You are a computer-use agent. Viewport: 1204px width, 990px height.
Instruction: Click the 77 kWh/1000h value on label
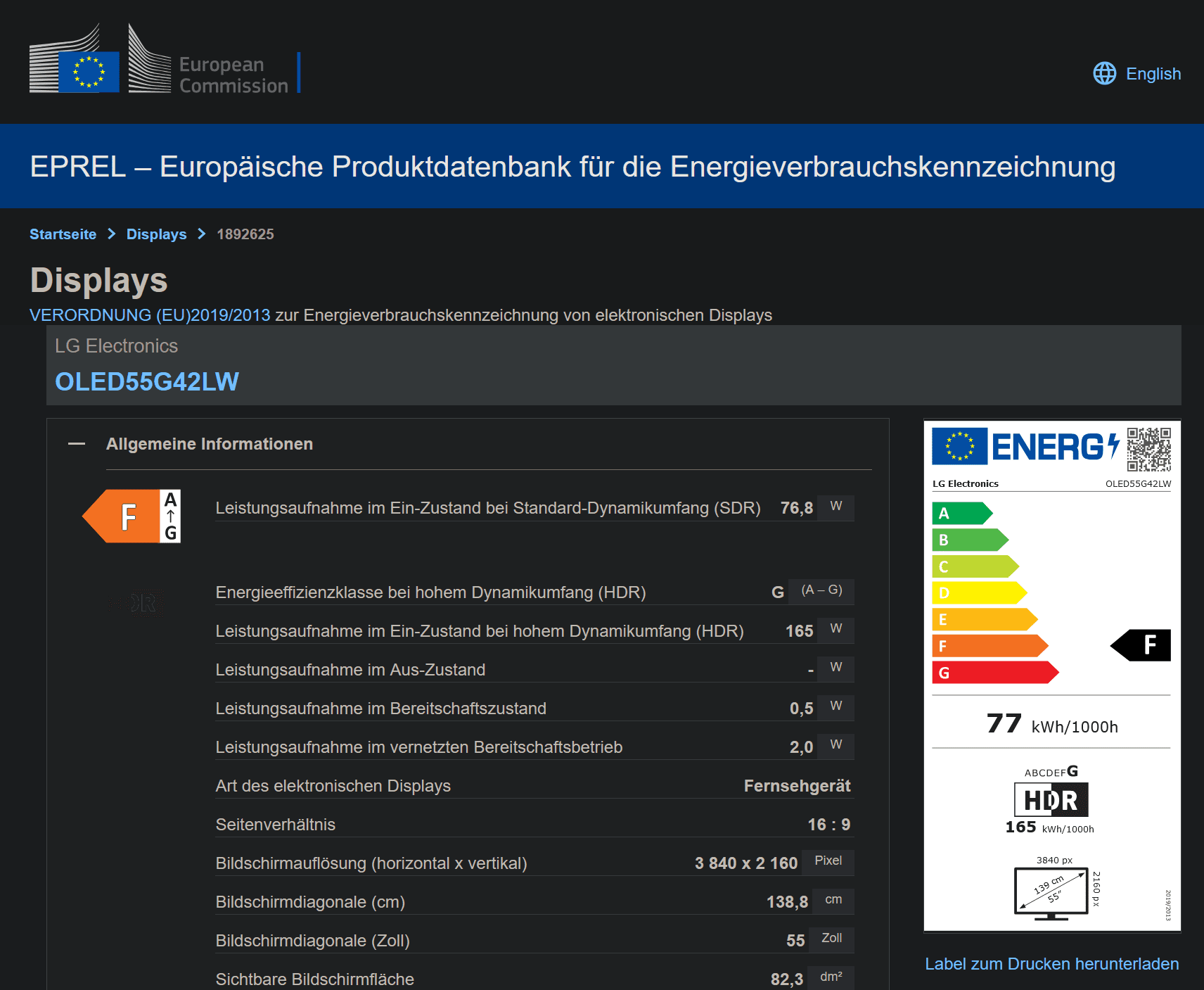pos(1051,724)
